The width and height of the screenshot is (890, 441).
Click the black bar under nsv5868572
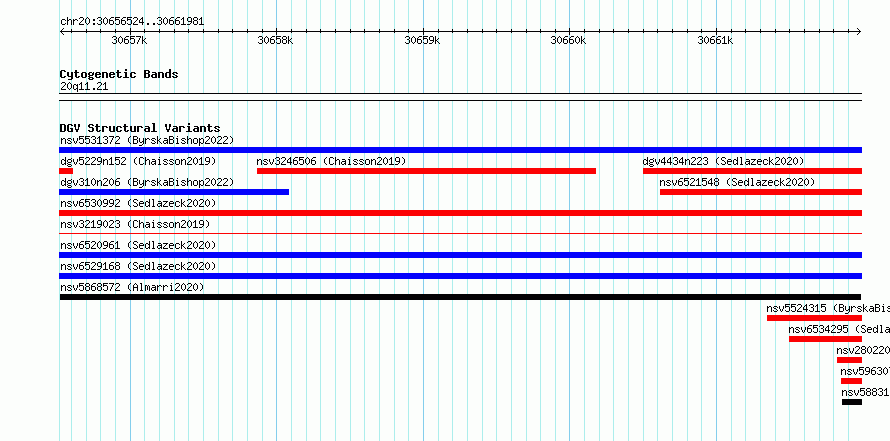(x=460, y=297)
